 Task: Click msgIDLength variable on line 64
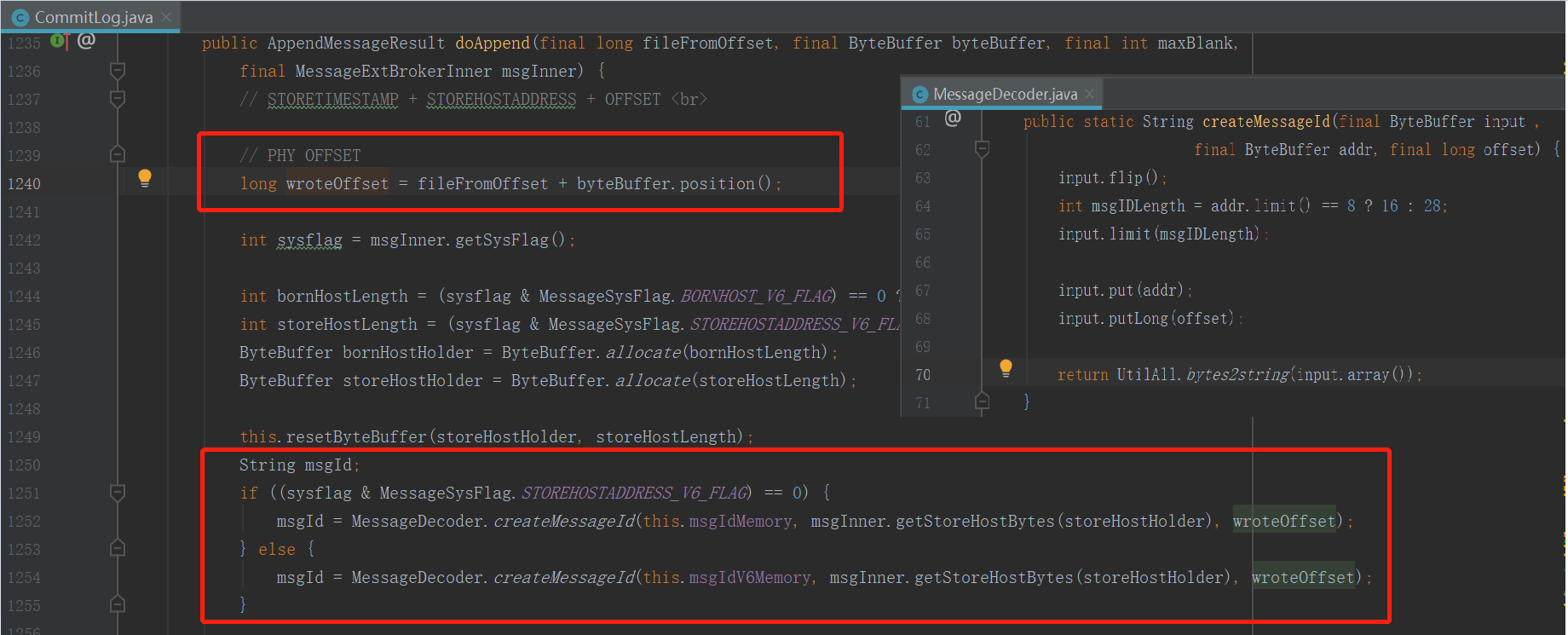tap(1138, 206)
